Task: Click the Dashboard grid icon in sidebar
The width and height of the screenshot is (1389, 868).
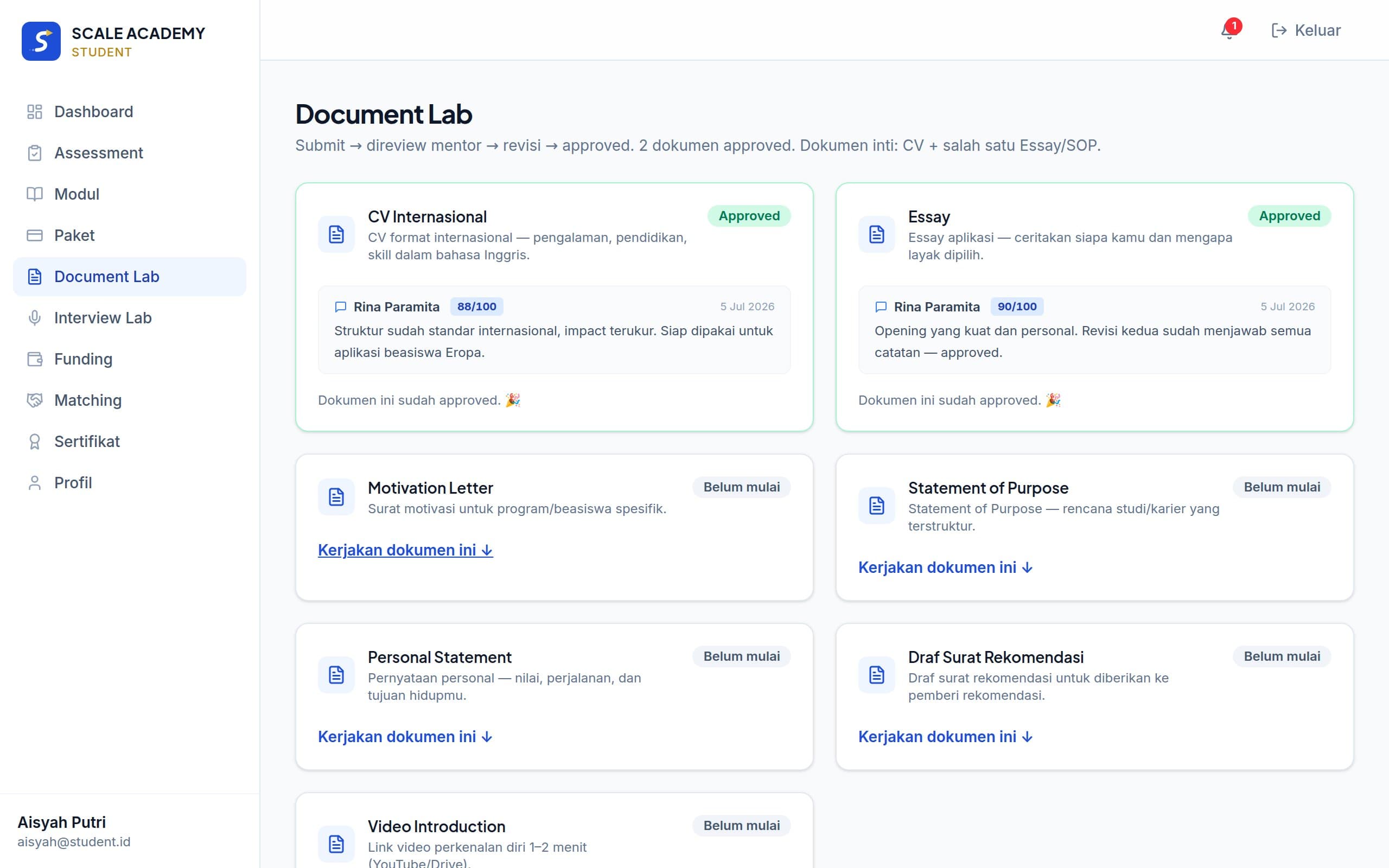Action: click(x=34, y=111)
